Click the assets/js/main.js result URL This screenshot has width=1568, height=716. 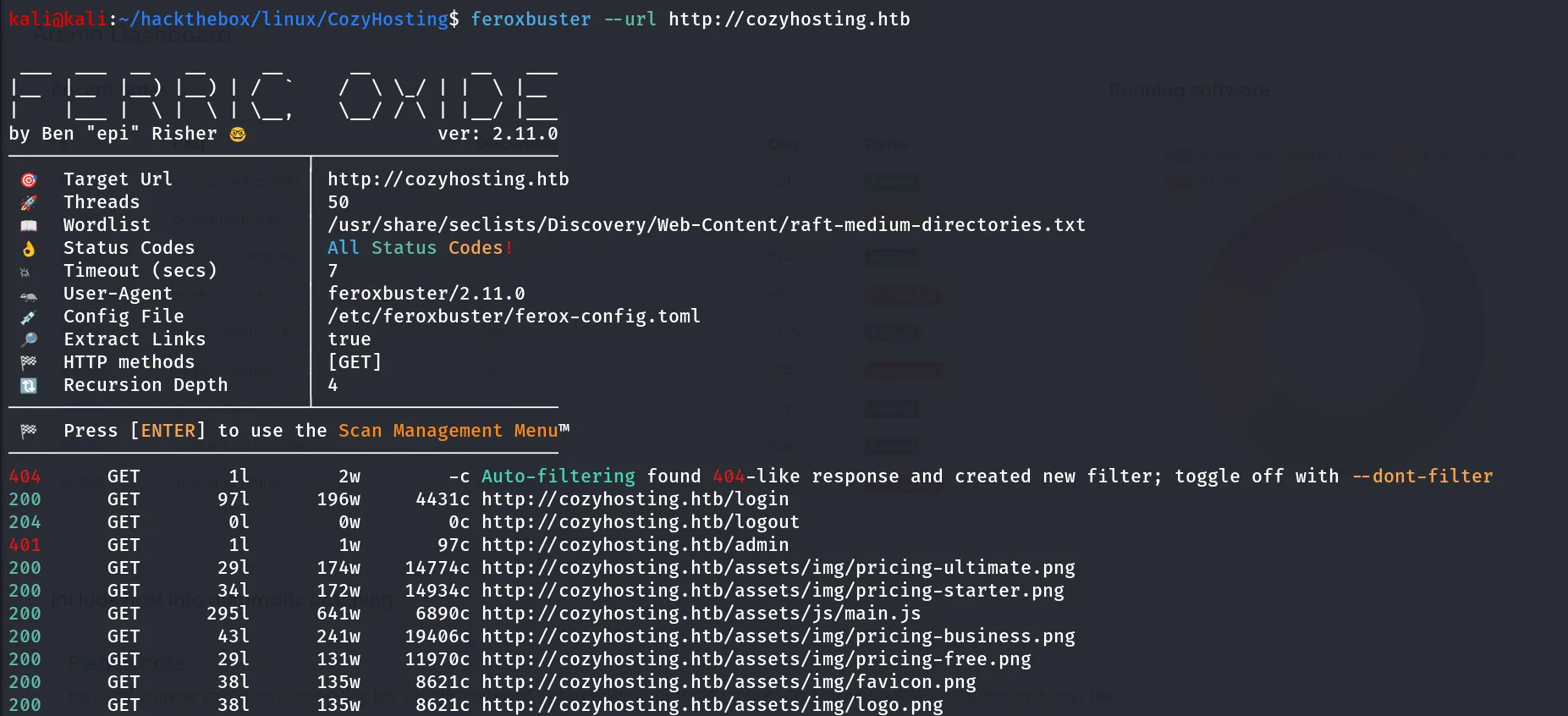tap(701, 614)
